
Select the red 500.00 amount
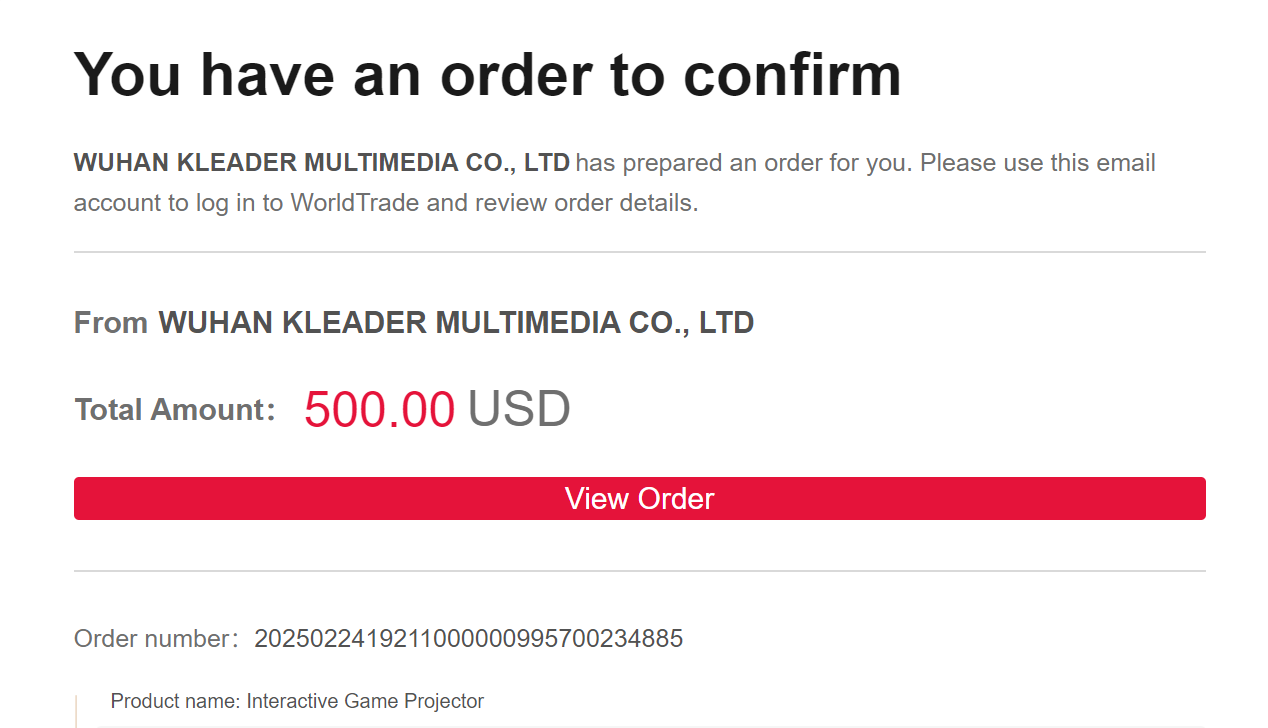pyautogui.click(x=379, y=410)
